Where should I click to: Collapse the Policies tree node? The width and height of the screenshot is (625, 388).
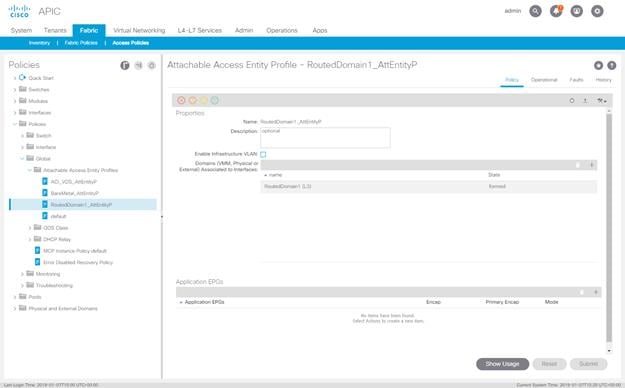(15, 124)
